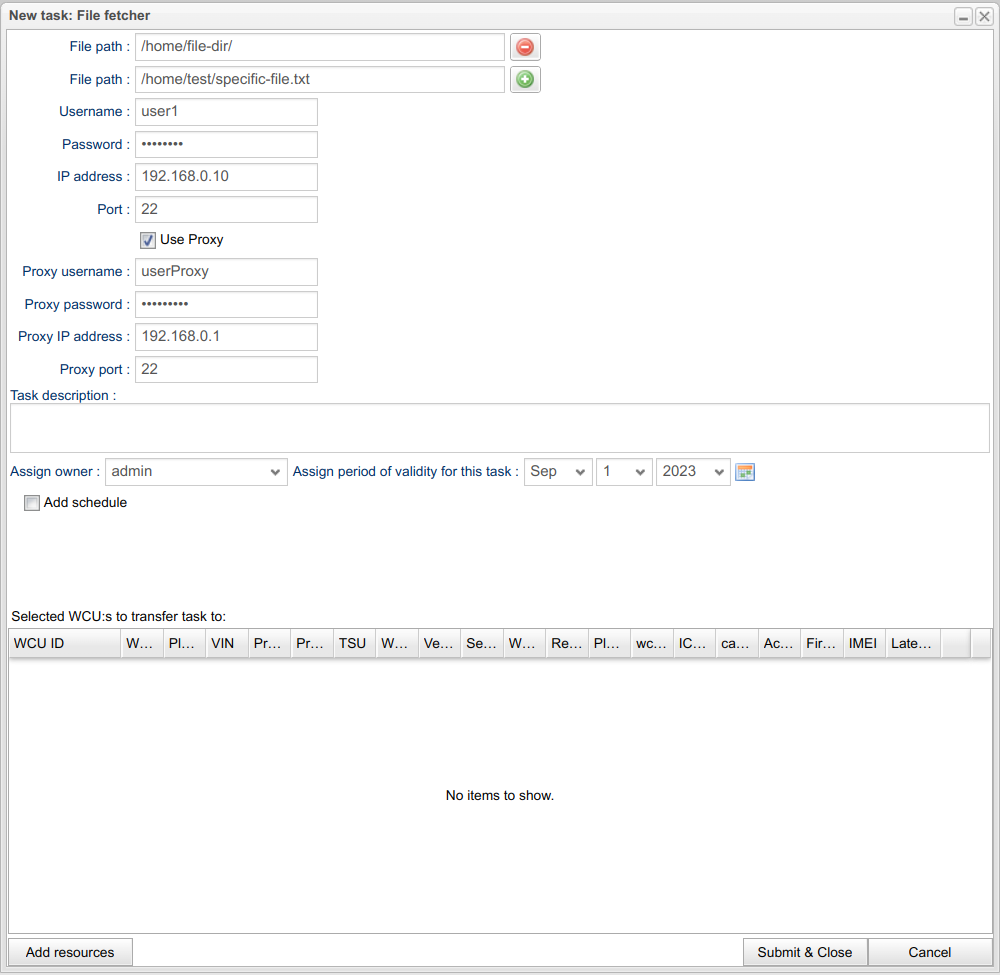The width and height of the screenshot is (1000, 975).
Task: Click the Add resources button
Action: point(70,952)
